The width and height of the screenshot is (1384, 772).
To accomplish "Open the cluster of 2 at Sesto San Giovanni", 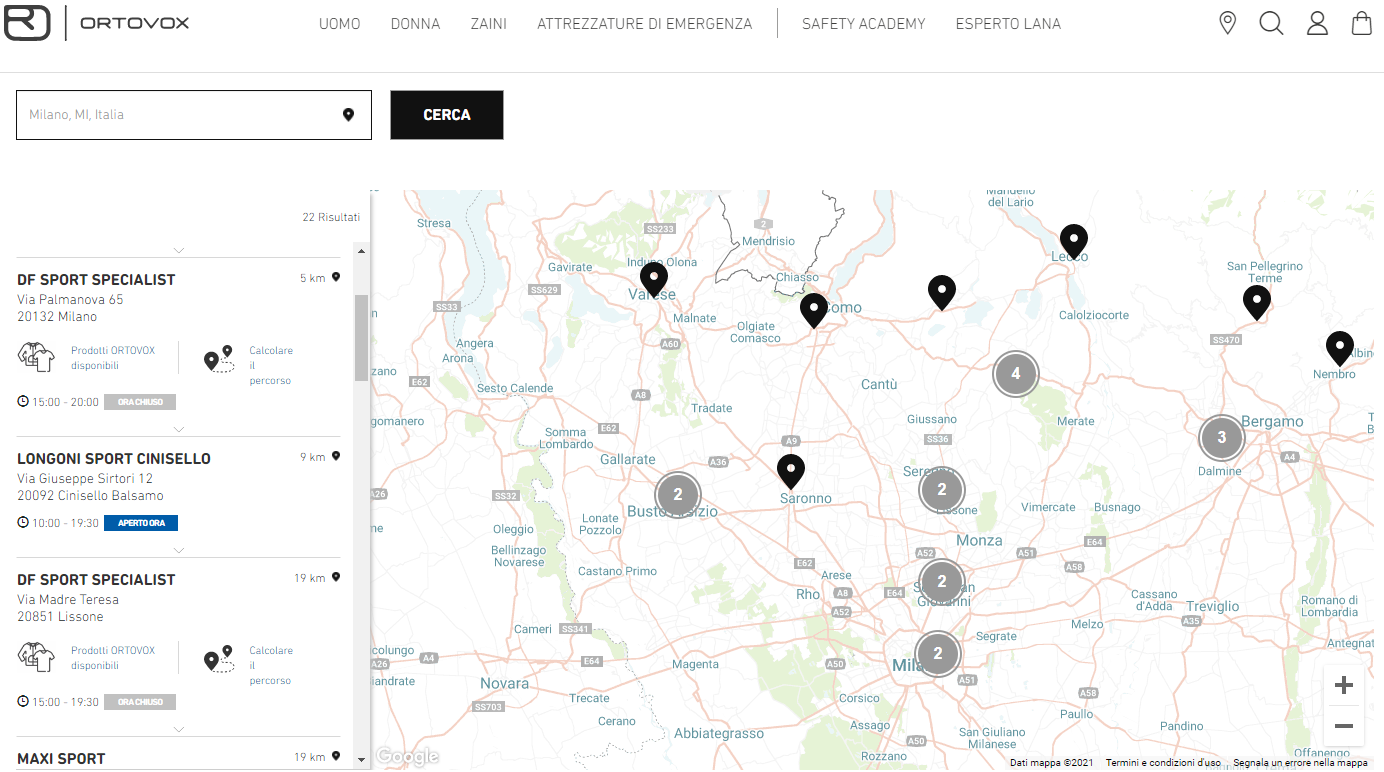I will pos(941,581).
